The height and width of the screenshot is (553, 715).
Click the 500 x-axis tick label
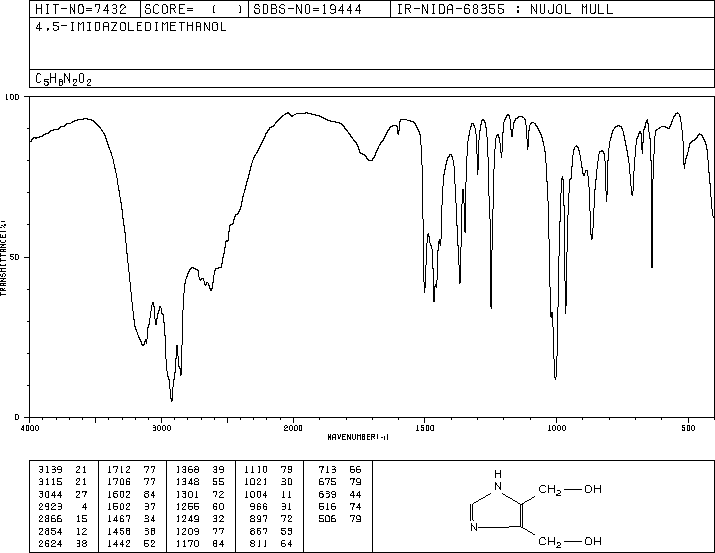(688, 428)
